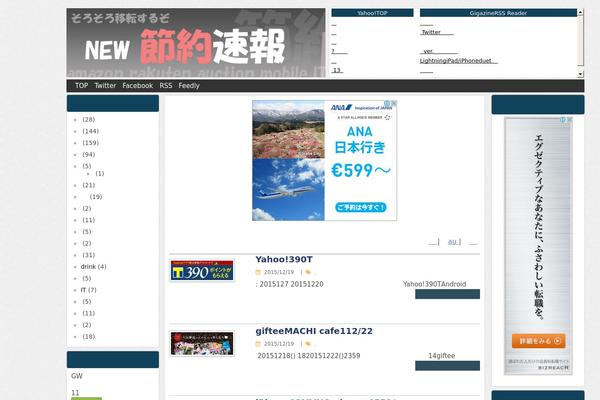Click the 2015/12/19 date of gifteeMACHI article

click(x=279, y=344)
